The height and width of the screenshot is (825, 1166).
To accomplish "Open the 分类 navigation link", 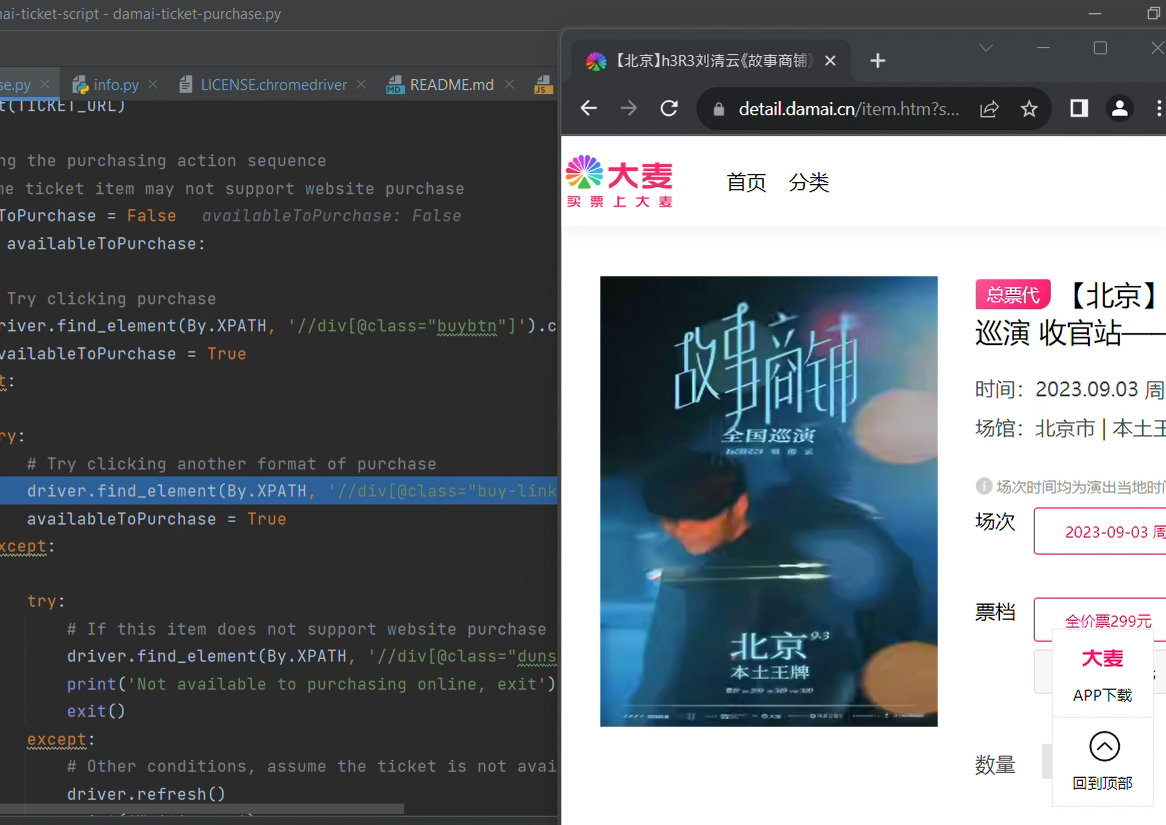I will tap(808, 182).
